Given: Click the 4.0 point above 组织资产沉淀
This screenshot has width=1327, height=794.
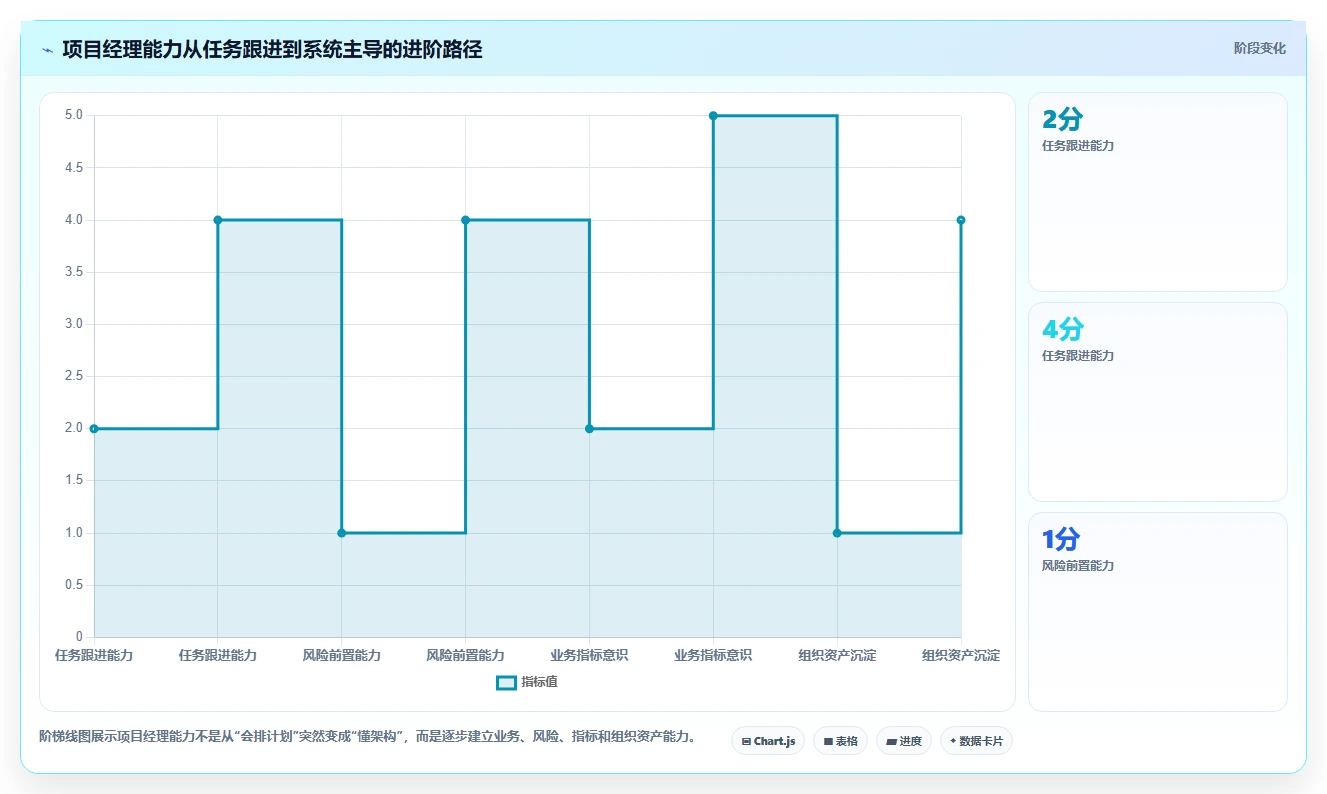Looking at the screenshot, I should click(961, 220).
